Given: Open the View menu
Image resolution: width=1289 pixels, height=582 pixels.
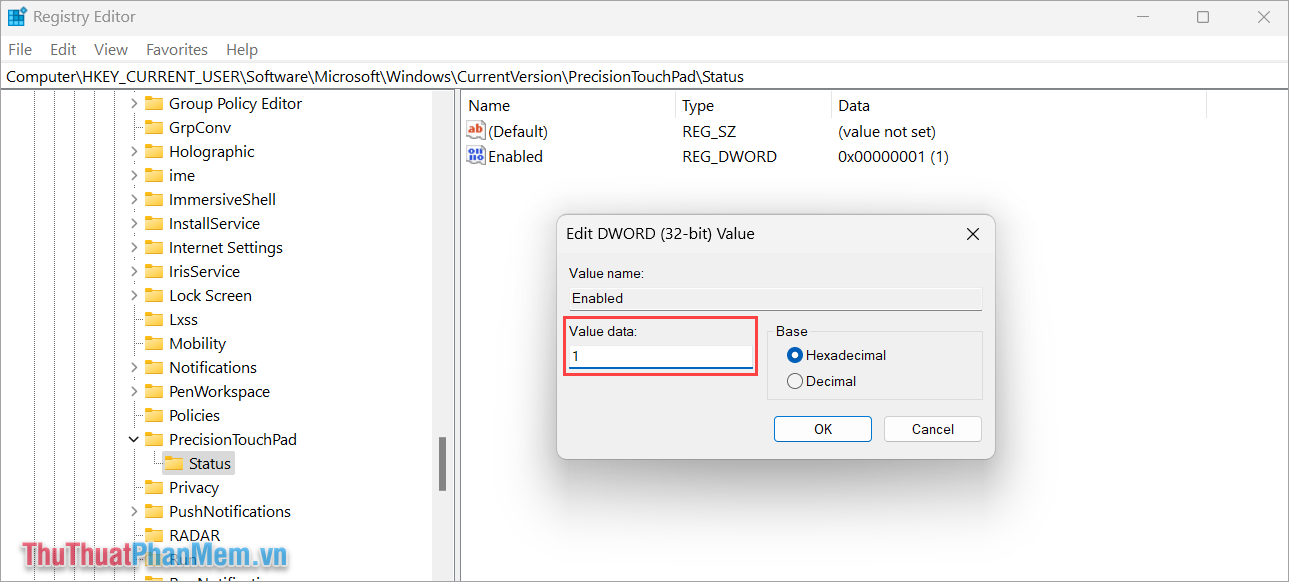Looking at the screenshot, I should [x=110, y=49].
